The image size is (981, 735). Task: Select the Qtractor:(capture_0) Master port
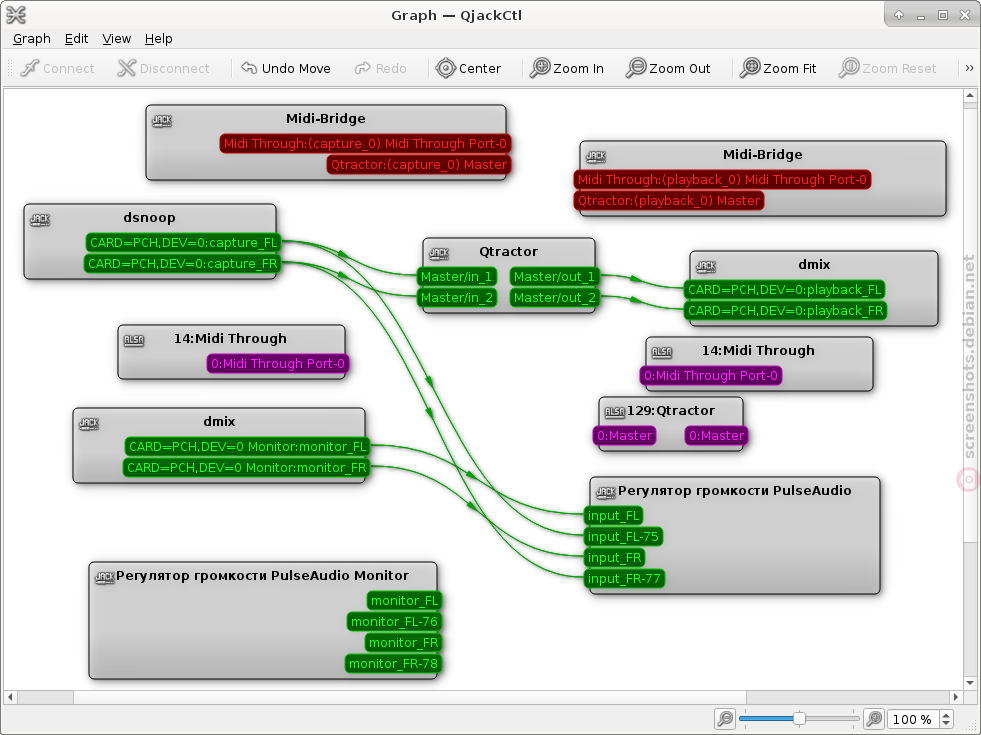(419, 165)
